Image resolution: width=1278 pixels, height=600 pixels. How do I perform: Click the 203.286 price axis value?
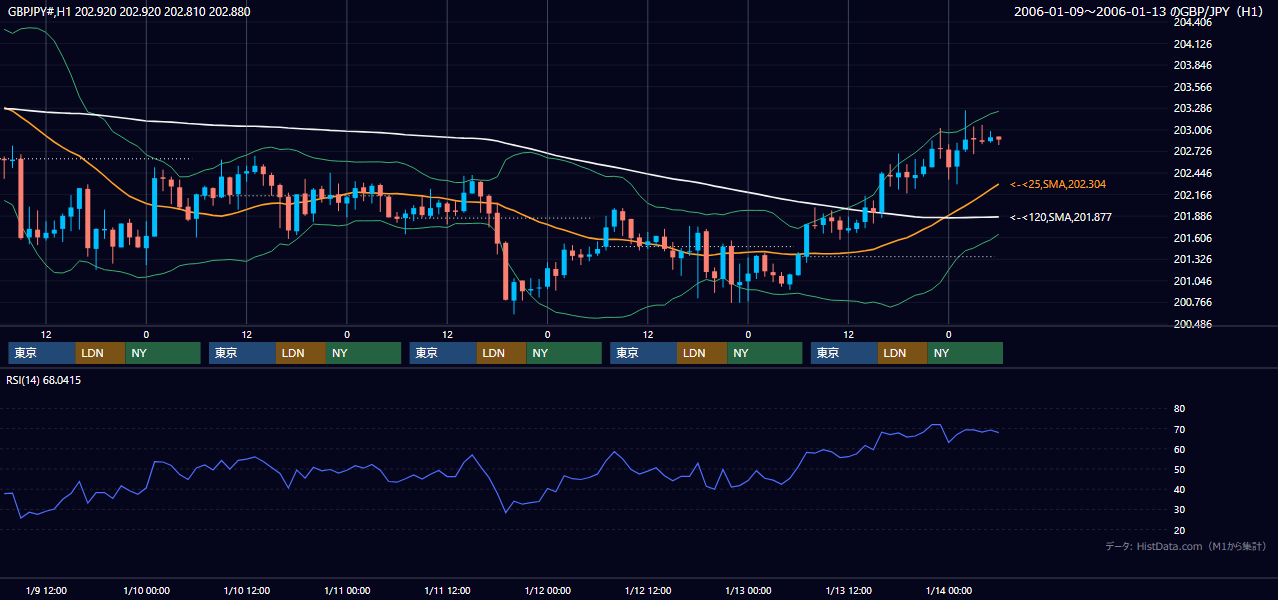[1192, 109]
